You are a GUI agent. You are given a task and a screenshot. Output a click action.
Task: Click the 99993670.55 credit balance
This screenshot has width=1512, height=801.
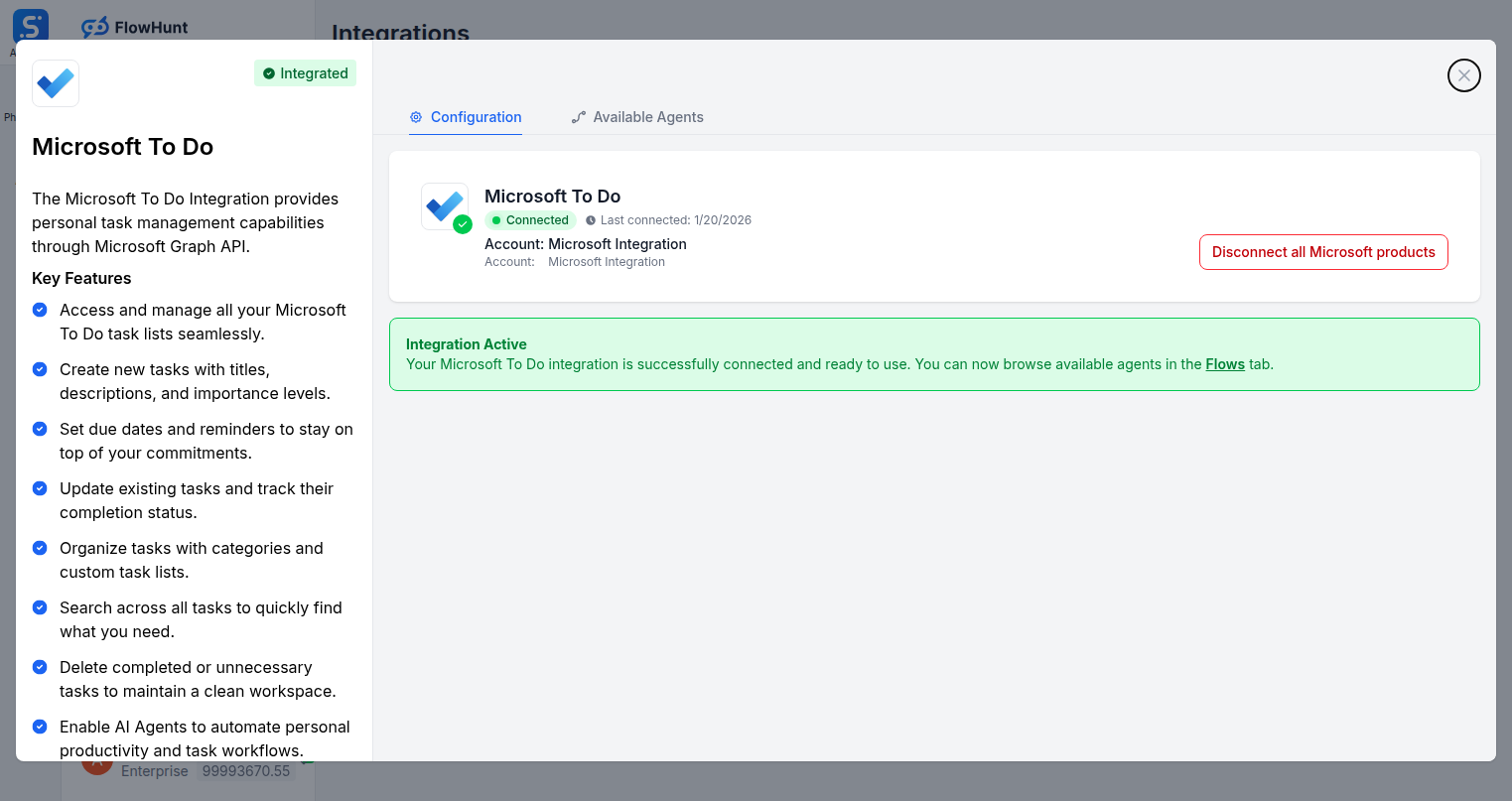click(x=245, y=770)
